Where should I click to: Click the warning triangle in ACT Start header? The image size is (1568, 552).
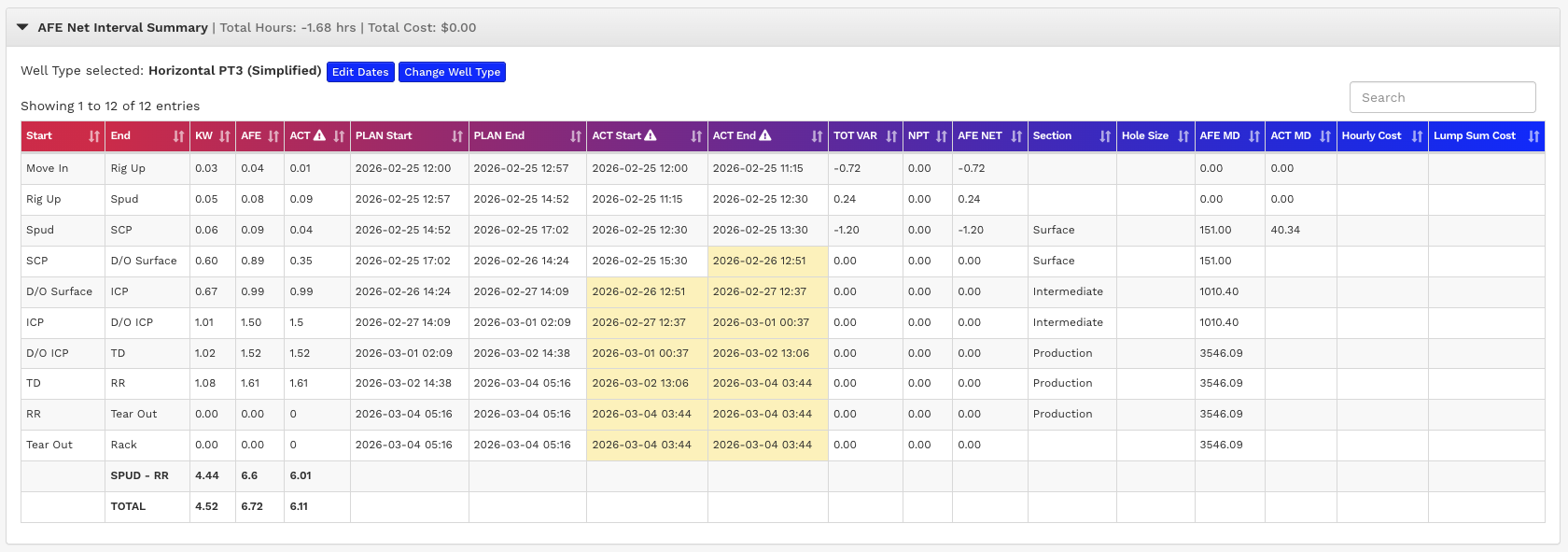coord(651,135)
